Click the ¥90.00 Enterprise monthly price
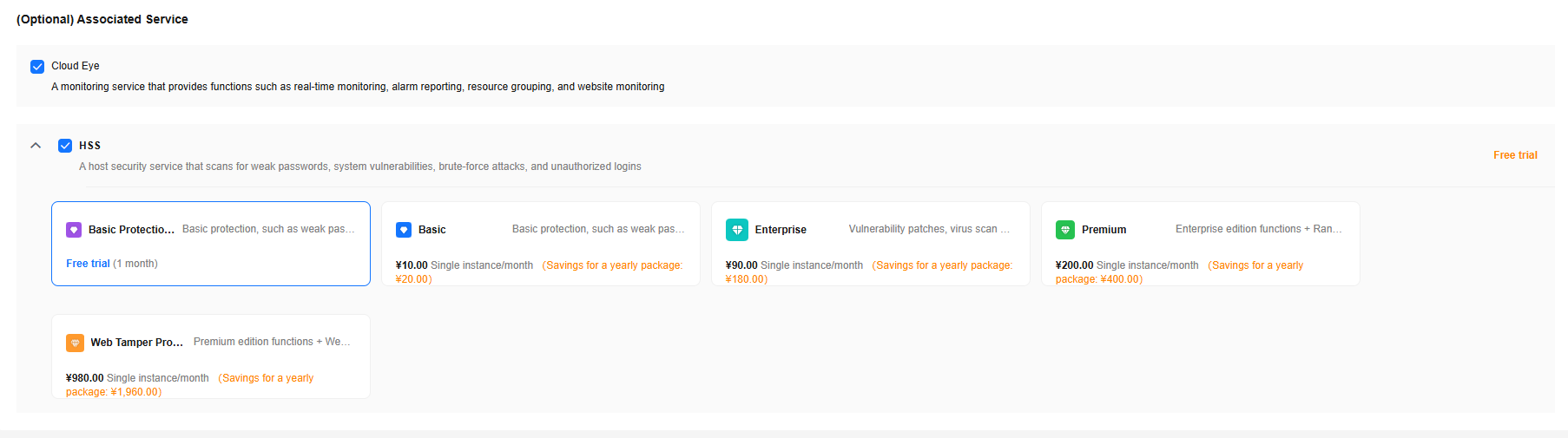This screenshot has width=1568, height=438. pyautogui.click(x=794, y=265)
